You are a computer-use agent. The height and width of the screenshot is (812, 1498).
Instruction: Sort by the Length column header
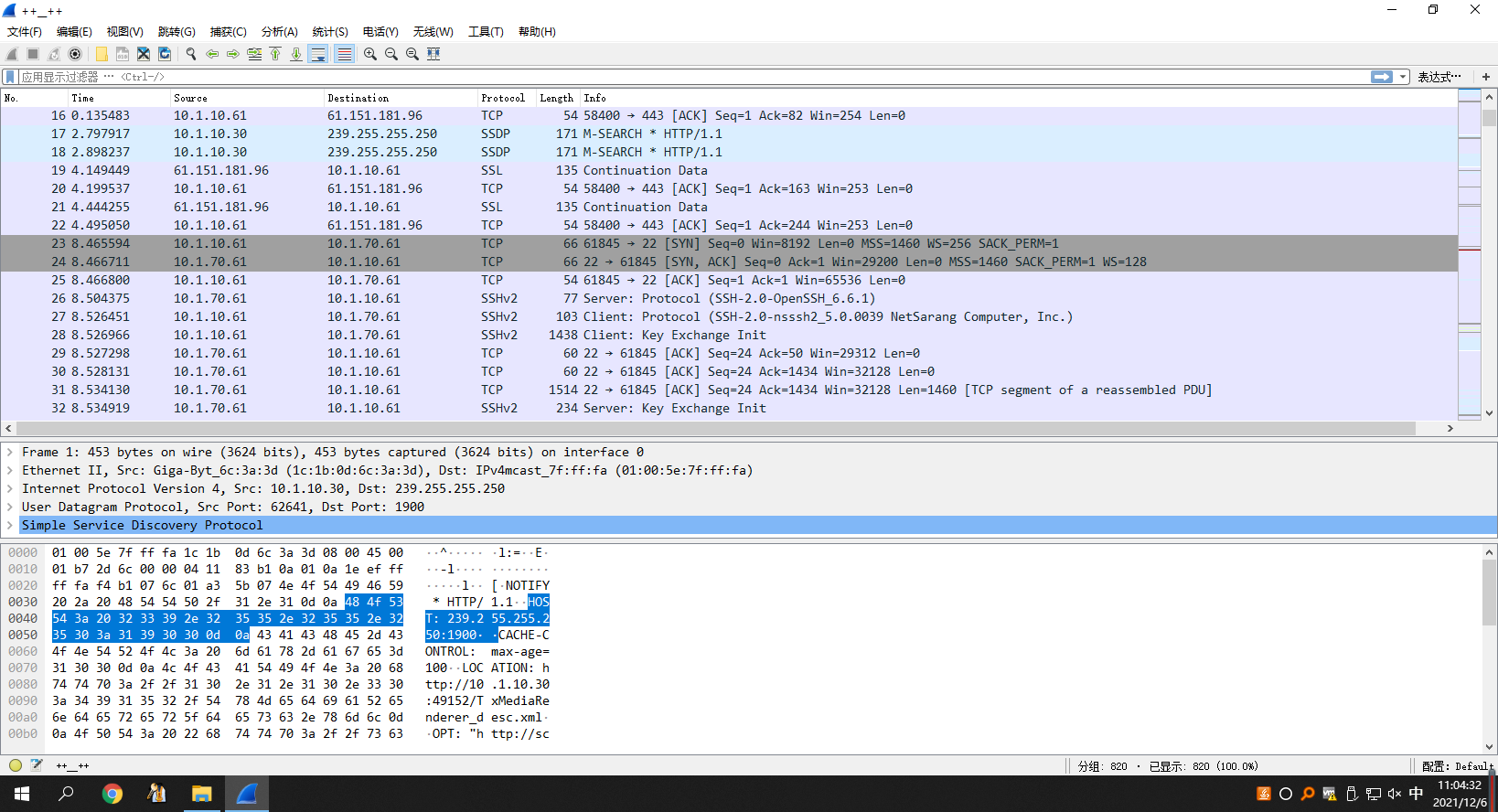(x=557, y=98)
